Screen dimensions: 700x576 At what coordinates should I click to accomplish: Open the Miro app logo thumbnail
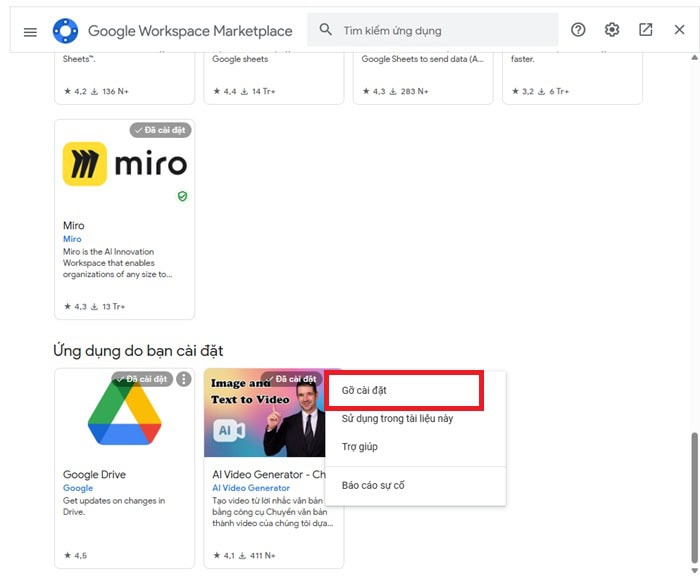[x=124, y=164]
